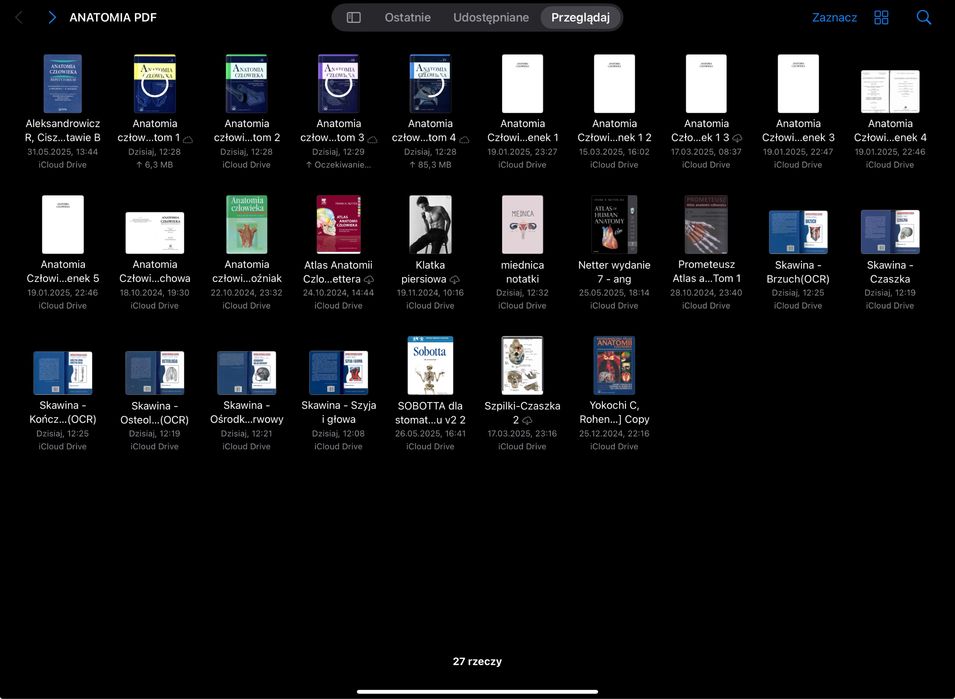The height and width of the screenshot is (699, 955).
Task: Click date text '26.05.2025, 16:41'
Action: [431, 434]
